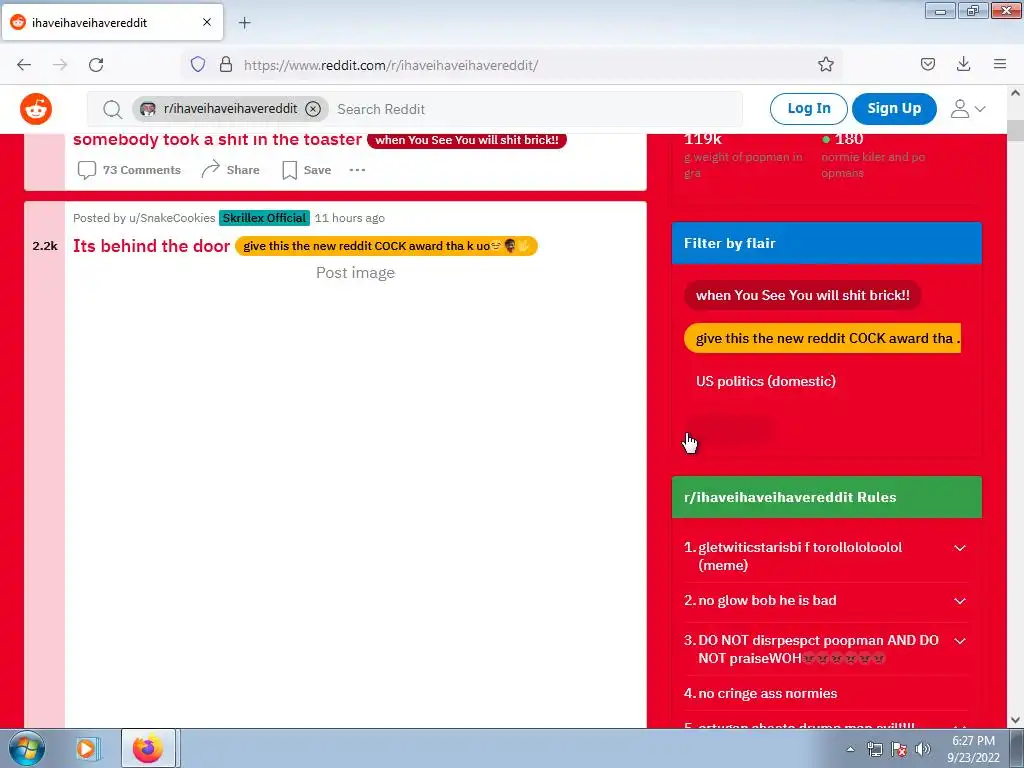The height and width of the screenshot is (768, 1024).
Task: Click the 2.2k vote score
Action: (x=45, y=246)
